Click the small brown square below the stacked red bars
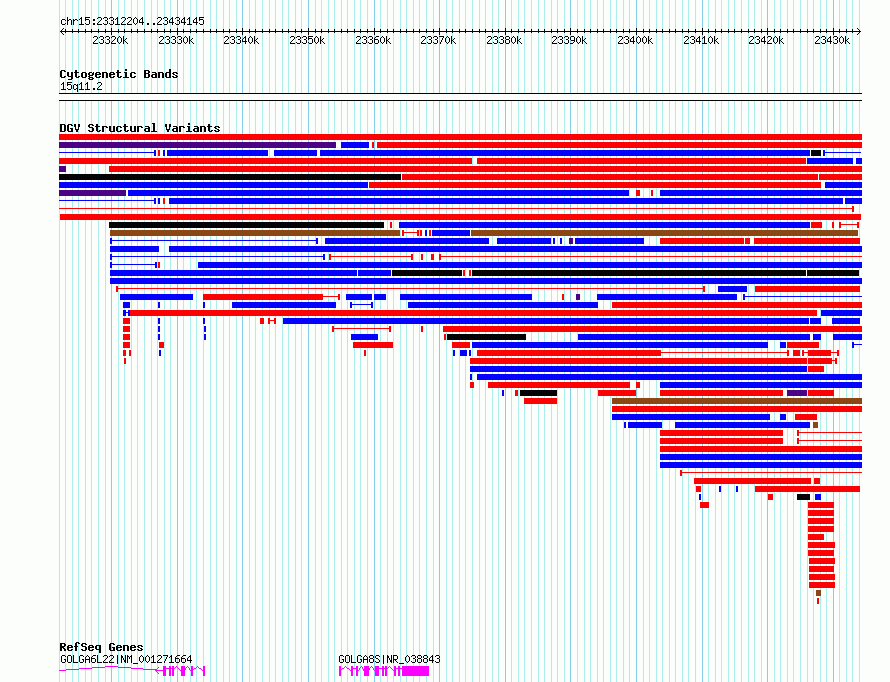The image size is (890, 682). coord(818,593)
